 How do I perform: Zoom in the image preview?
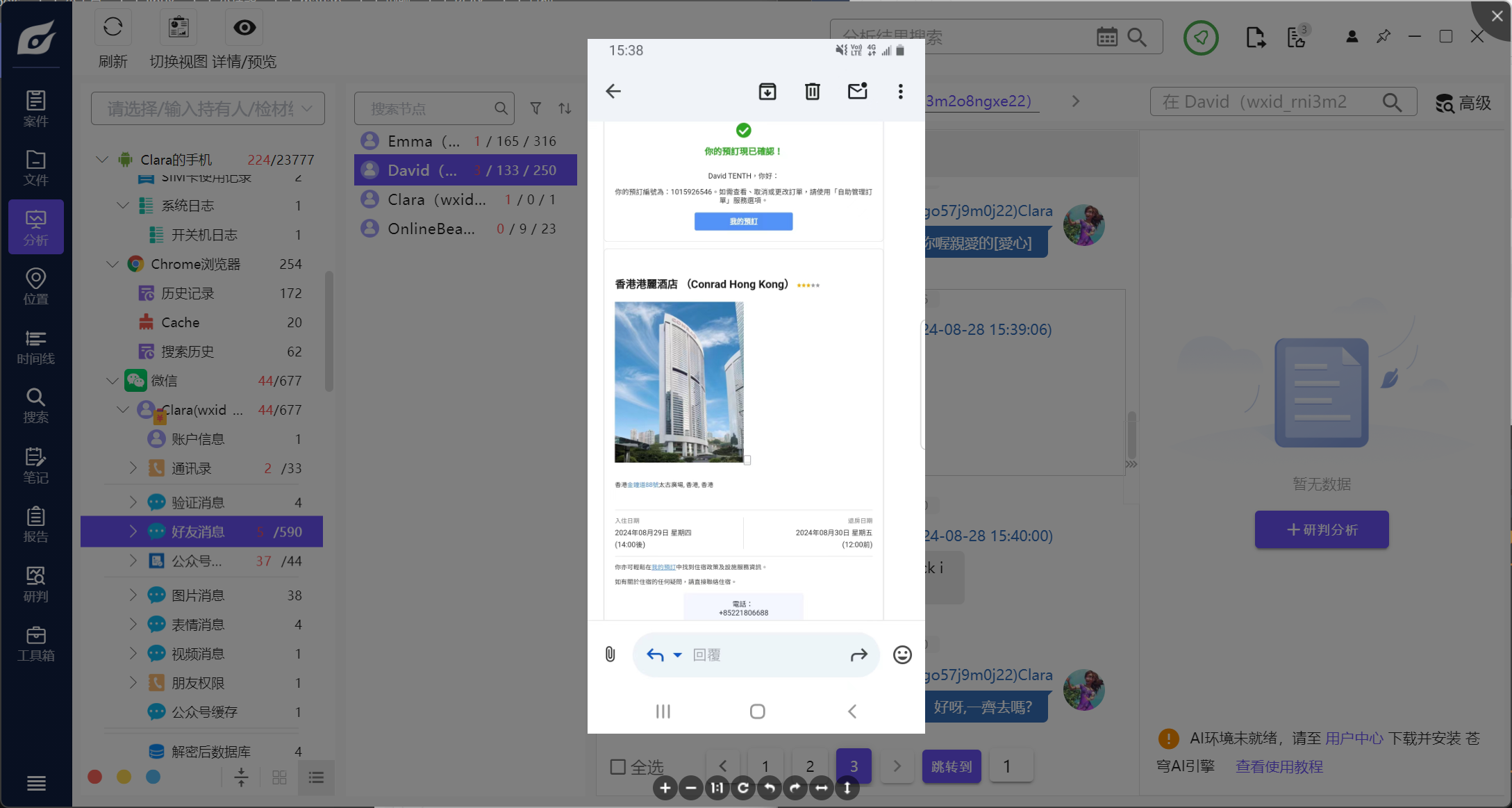click(x=665, y=788)
